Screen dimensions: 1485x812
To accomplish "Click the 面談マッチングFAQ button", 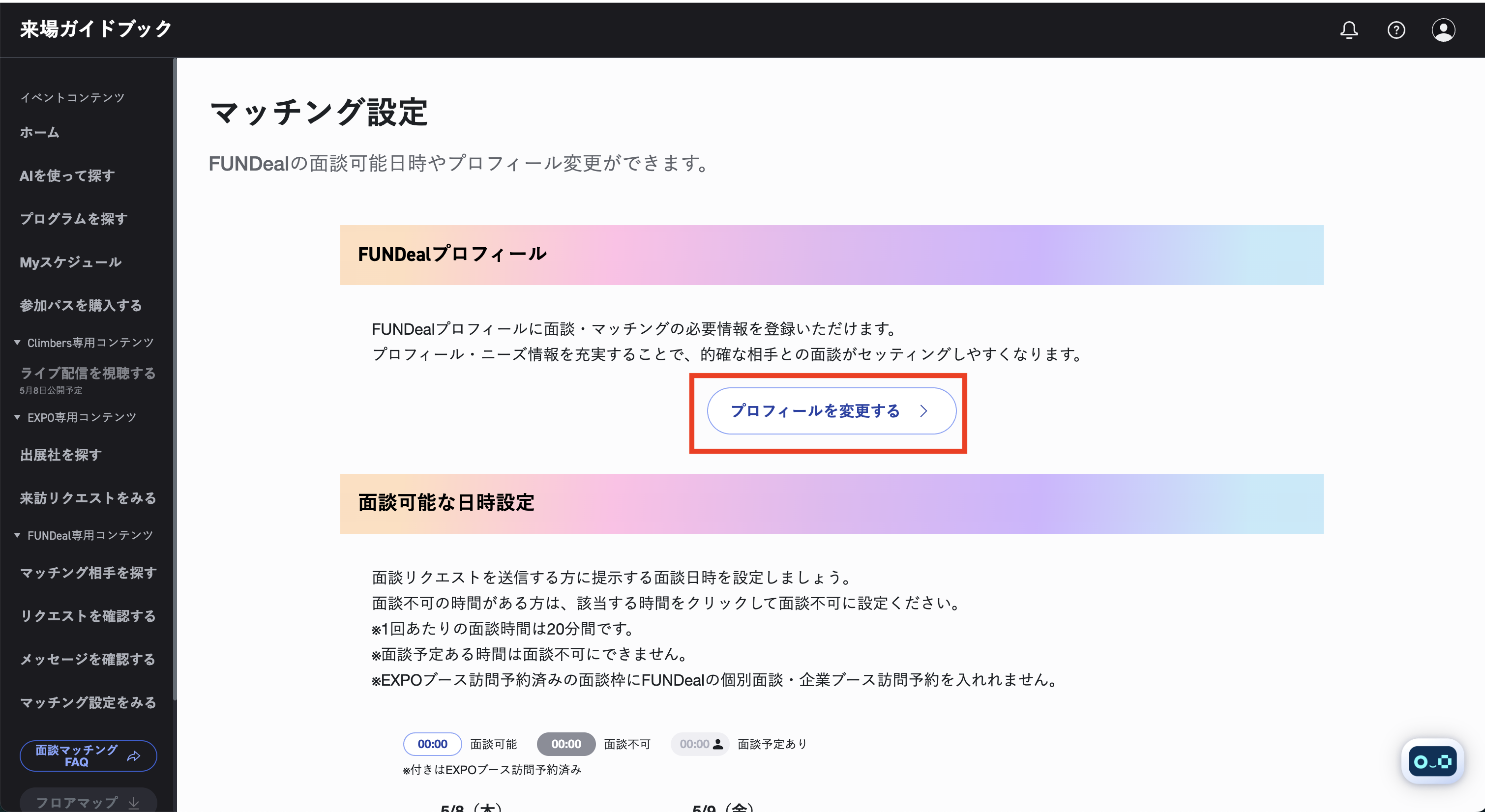I will pos(88,755).
